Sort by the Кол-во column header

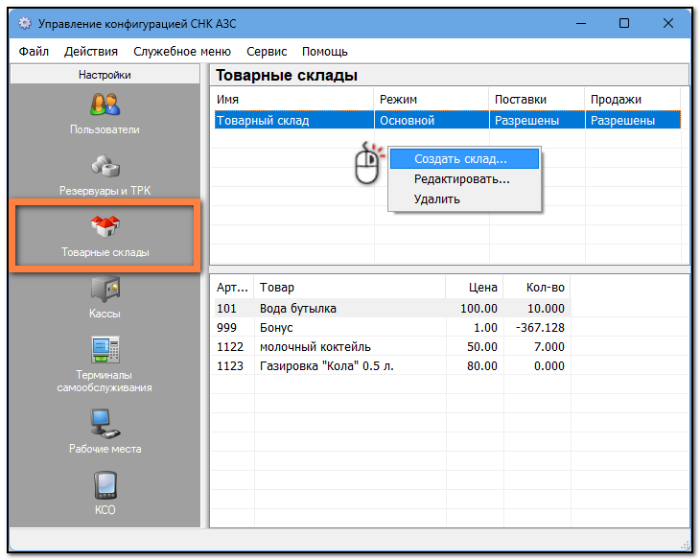click(x=537, y=287)
